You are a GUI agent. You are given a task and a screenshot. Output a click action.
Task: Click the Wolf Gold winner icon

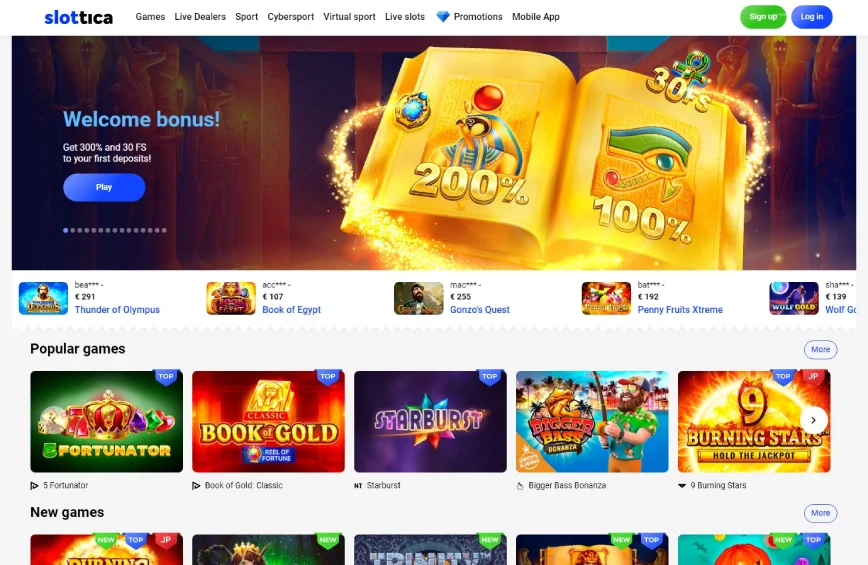tap(794, 298)
